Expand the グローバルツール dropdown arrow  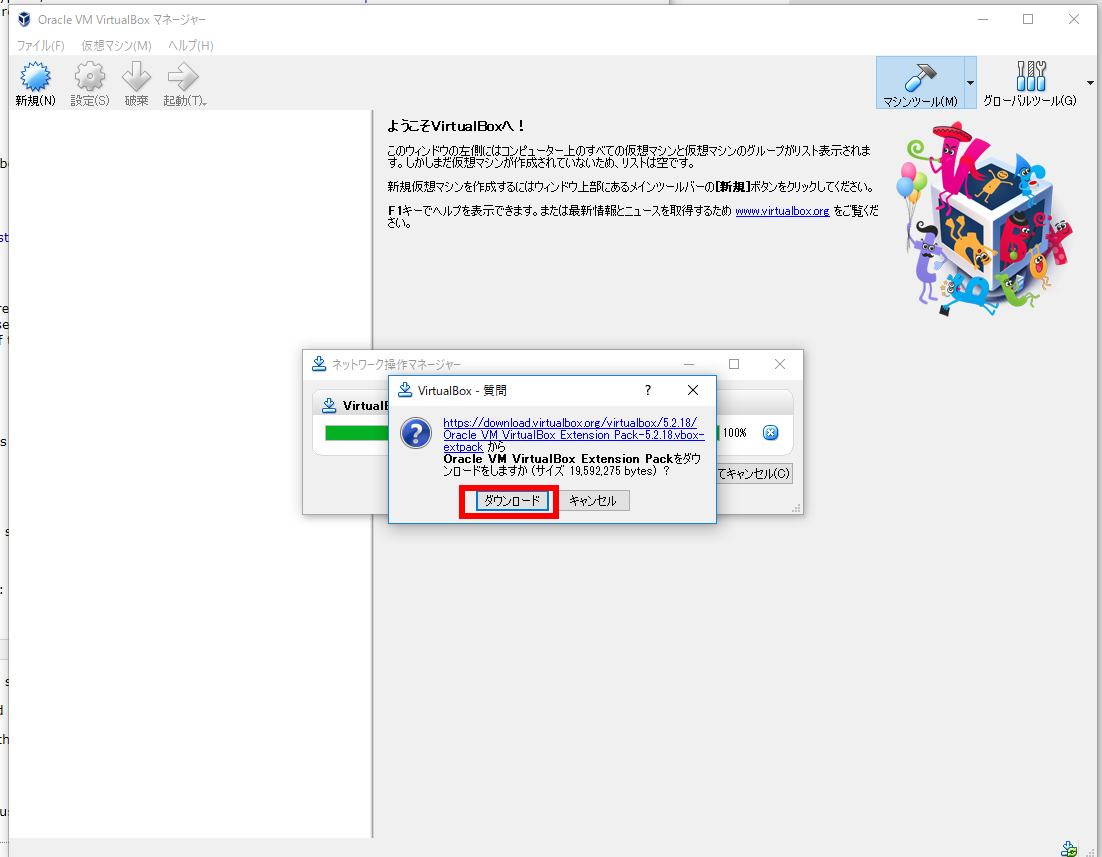1090,83
